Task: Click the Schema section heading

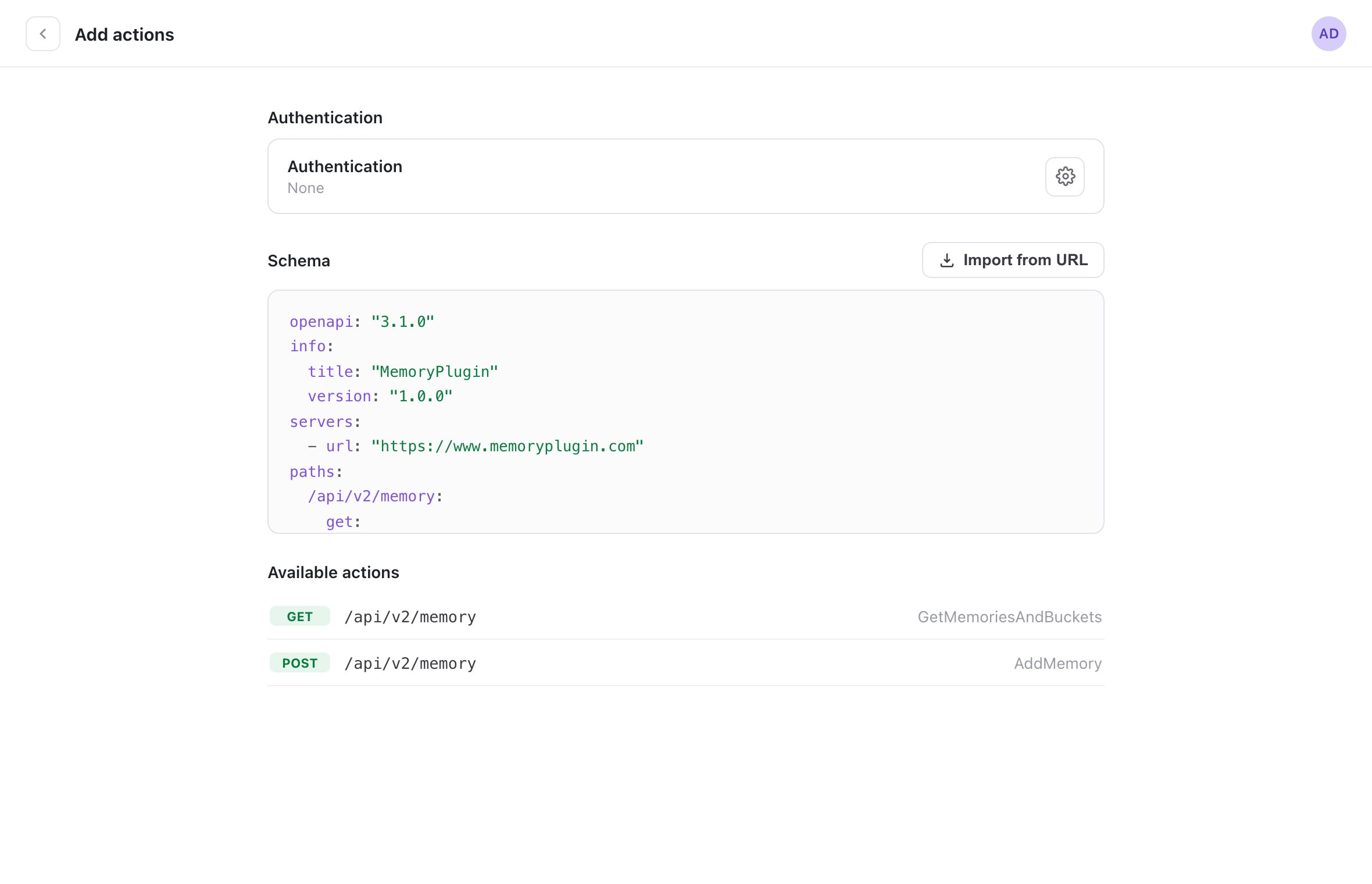Action: (299, 261)
